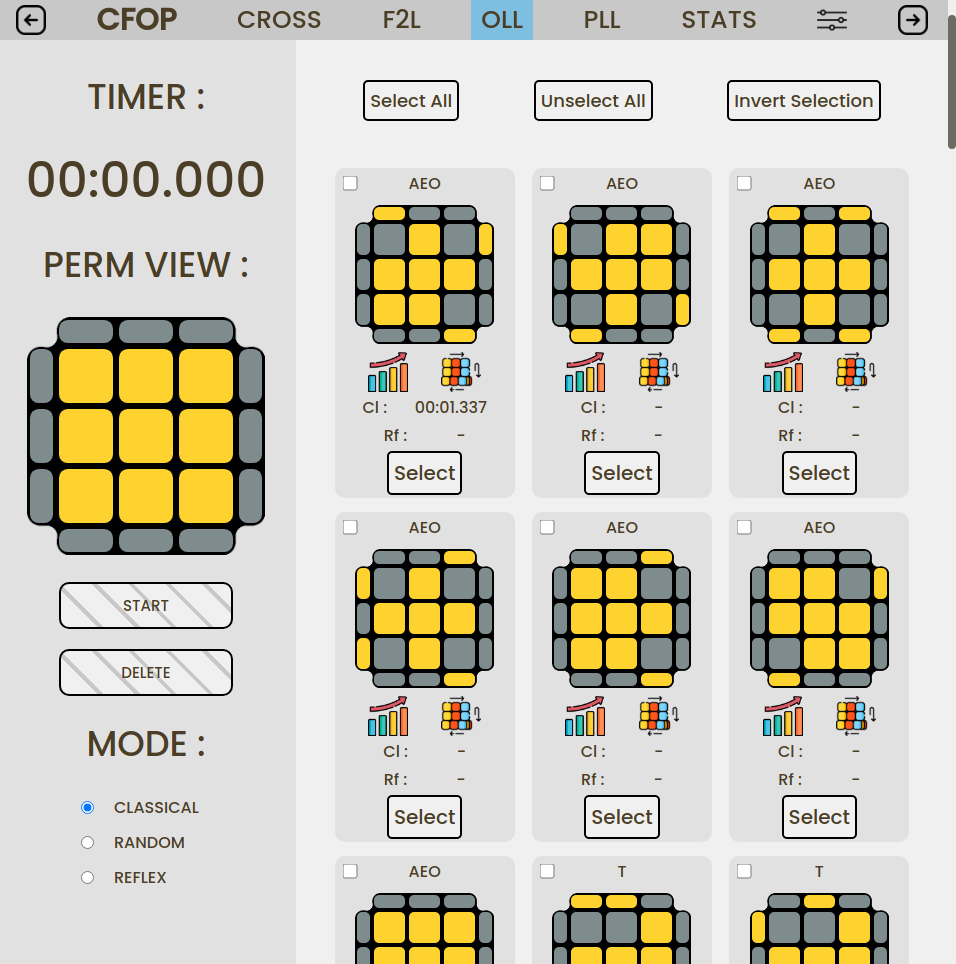Click cube algorithm icon in second-row right card
This screenshot has width=956, height=964.
[855, 717]
